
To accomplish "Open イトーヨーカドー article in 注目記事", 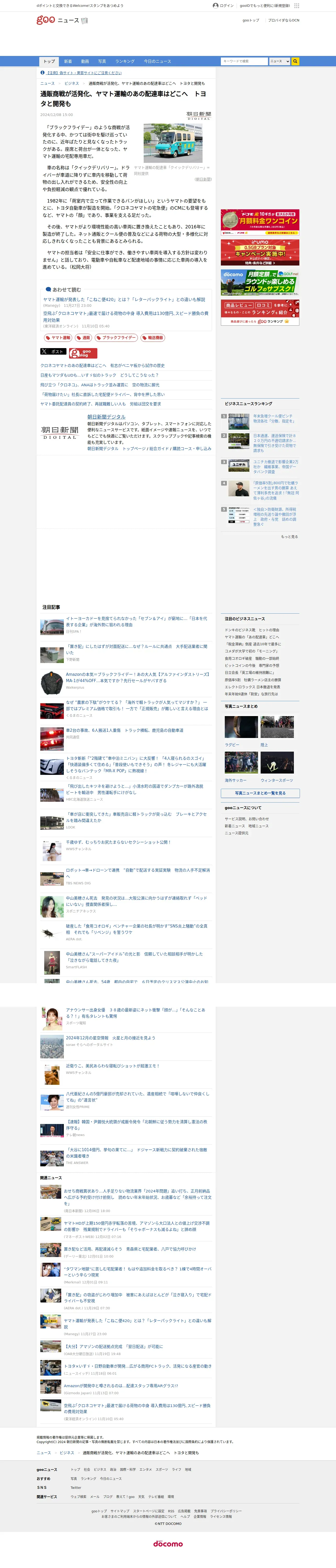I will point(137,621).
